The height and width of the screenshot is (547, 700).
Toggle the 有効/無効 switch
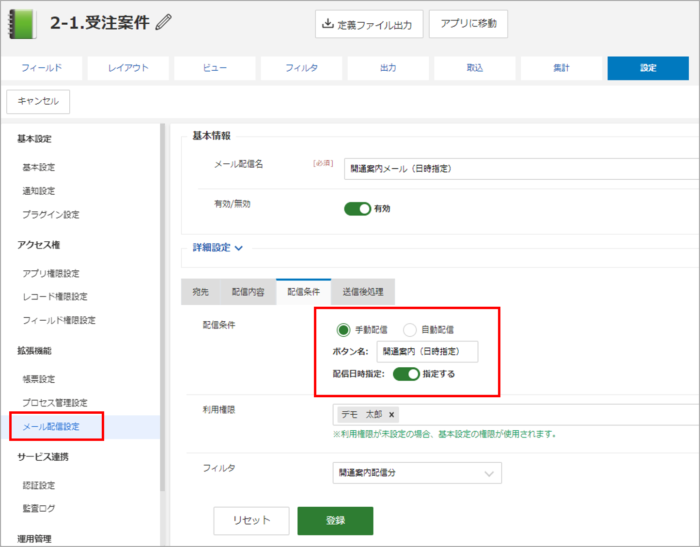click(358, 209)
